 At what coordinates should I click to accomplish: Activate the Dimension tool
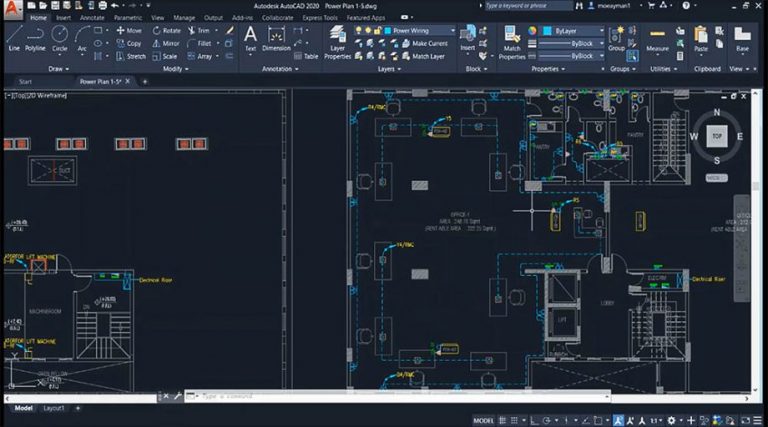[x=276, y=39]
